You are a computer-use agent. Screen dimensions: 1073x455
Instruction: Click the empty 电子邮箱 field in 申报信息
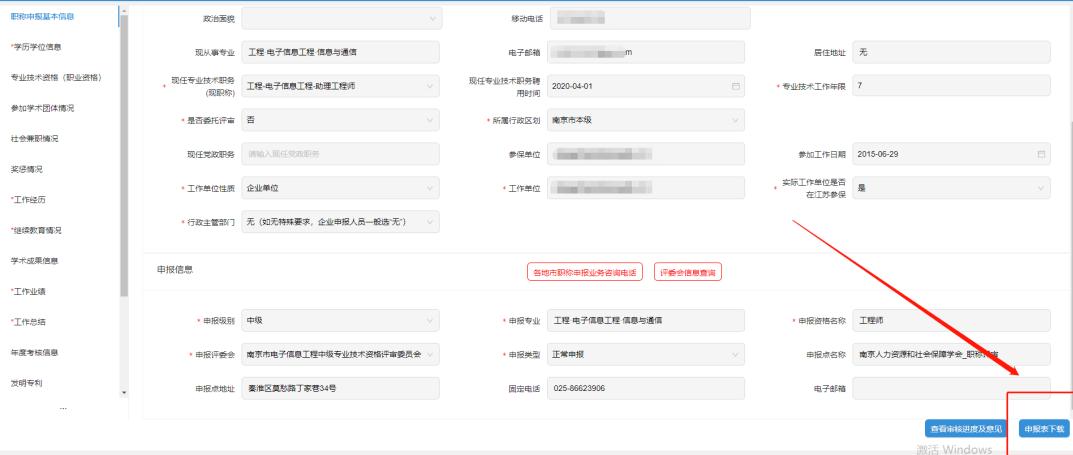coord(951,388)
